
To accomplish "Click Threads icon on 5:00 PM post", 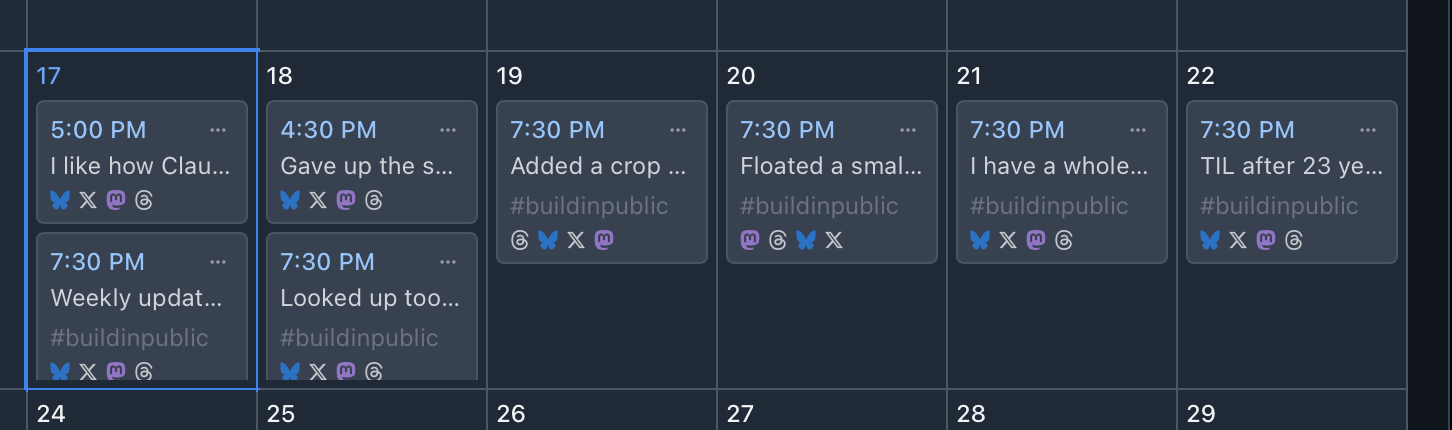I will [x=144, y=201].
